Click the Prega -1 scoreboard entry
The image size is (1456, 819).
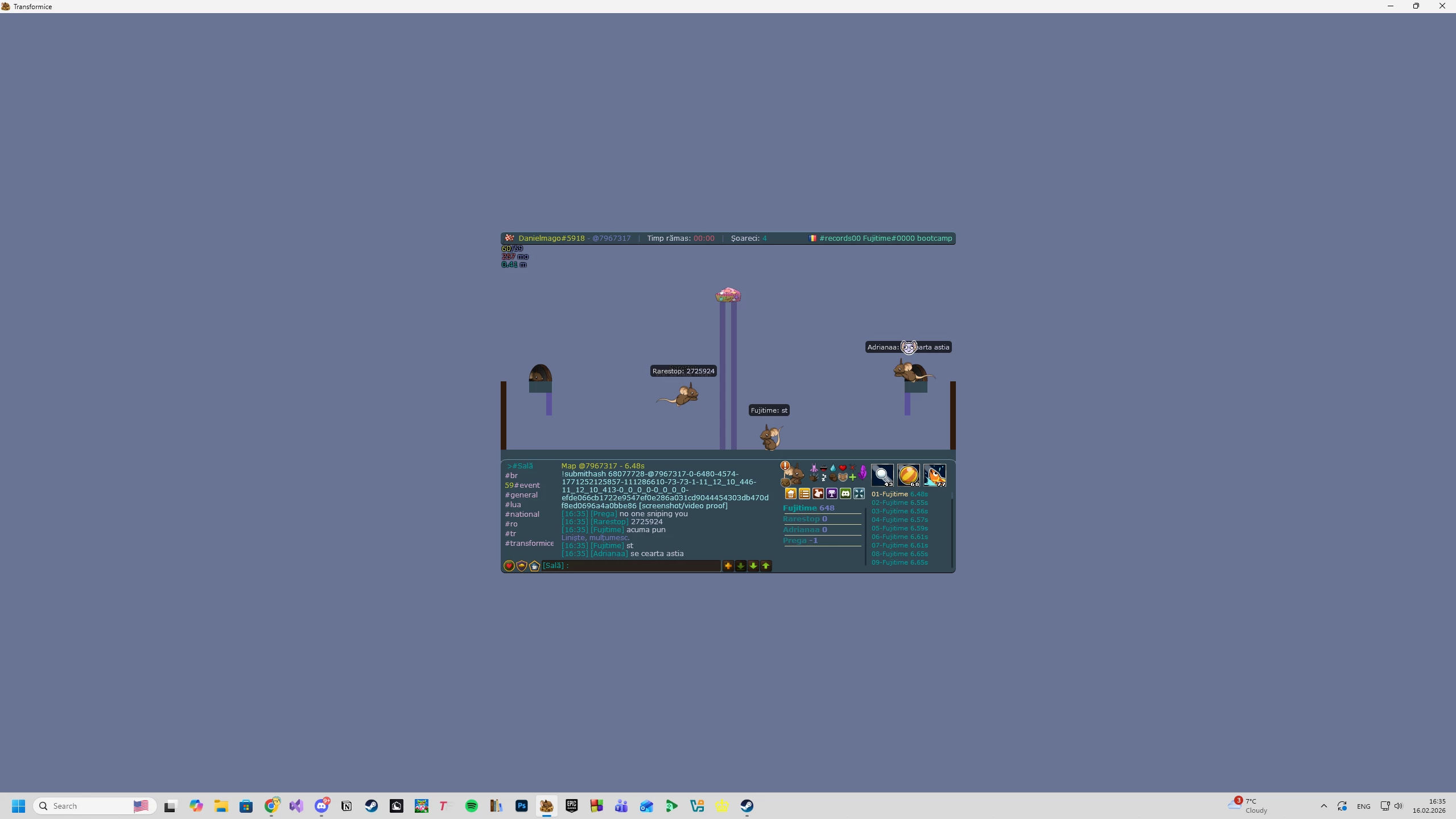800,541
